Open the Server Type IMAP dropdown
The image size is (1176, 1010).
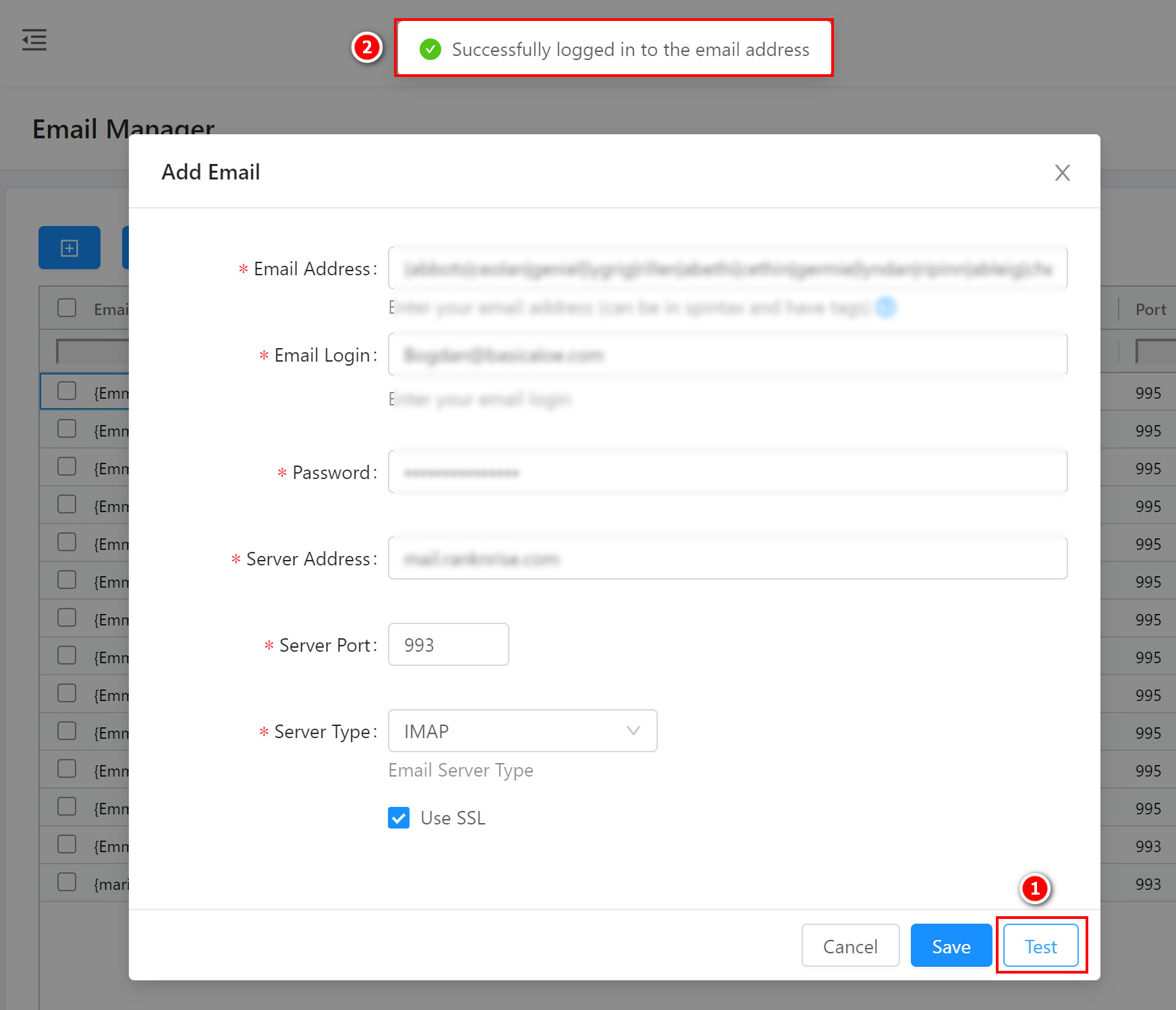[x=523, y=731]
